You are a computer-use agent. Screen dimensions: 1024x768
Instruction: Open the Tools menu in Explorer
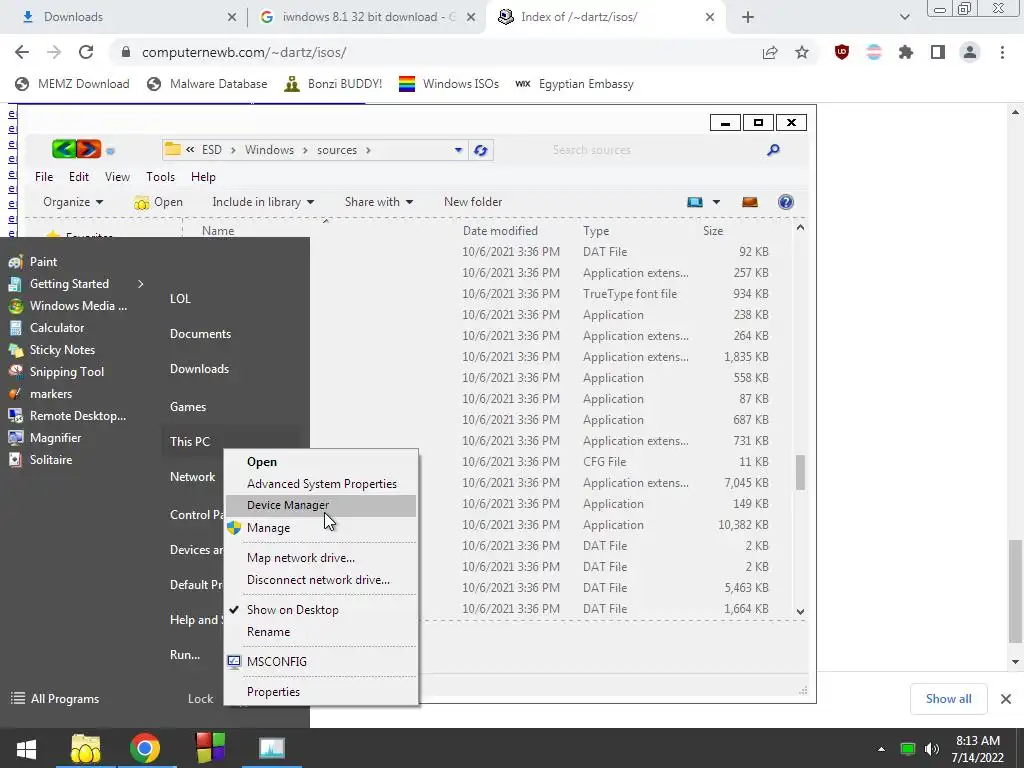click(x=160, y=177)
